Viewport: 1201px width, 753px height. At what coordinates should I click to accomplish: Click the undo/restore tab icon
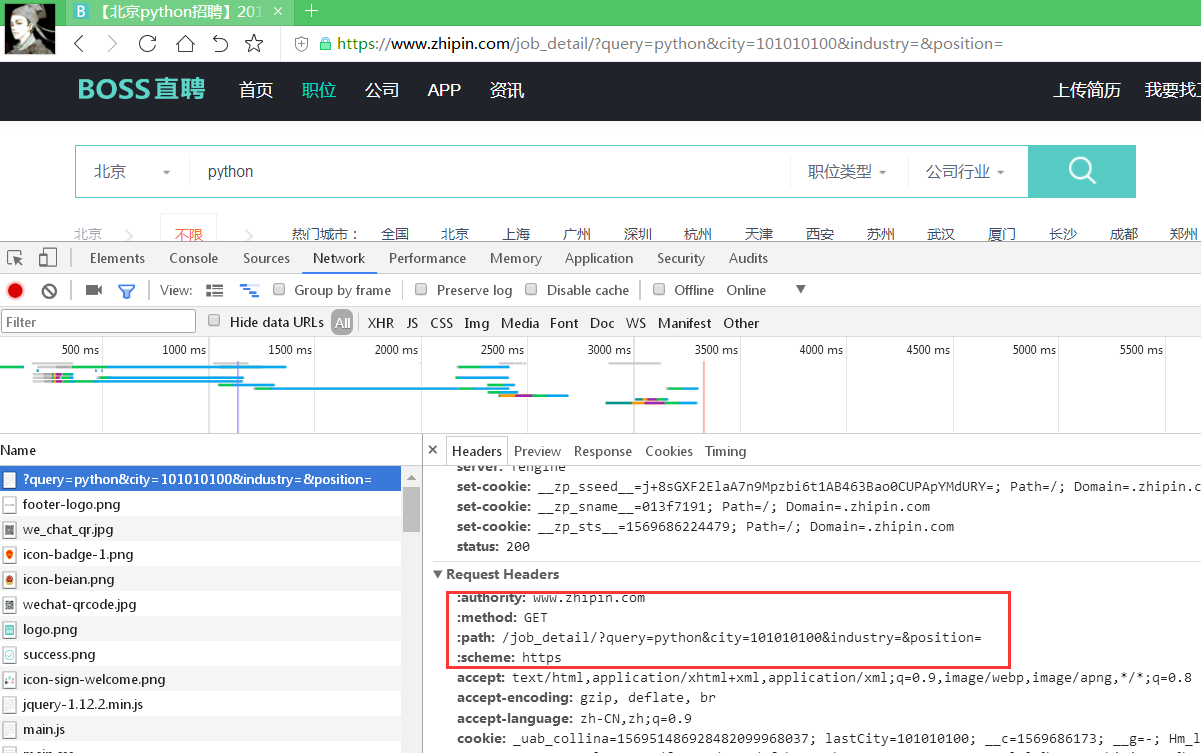coord(220,44)
